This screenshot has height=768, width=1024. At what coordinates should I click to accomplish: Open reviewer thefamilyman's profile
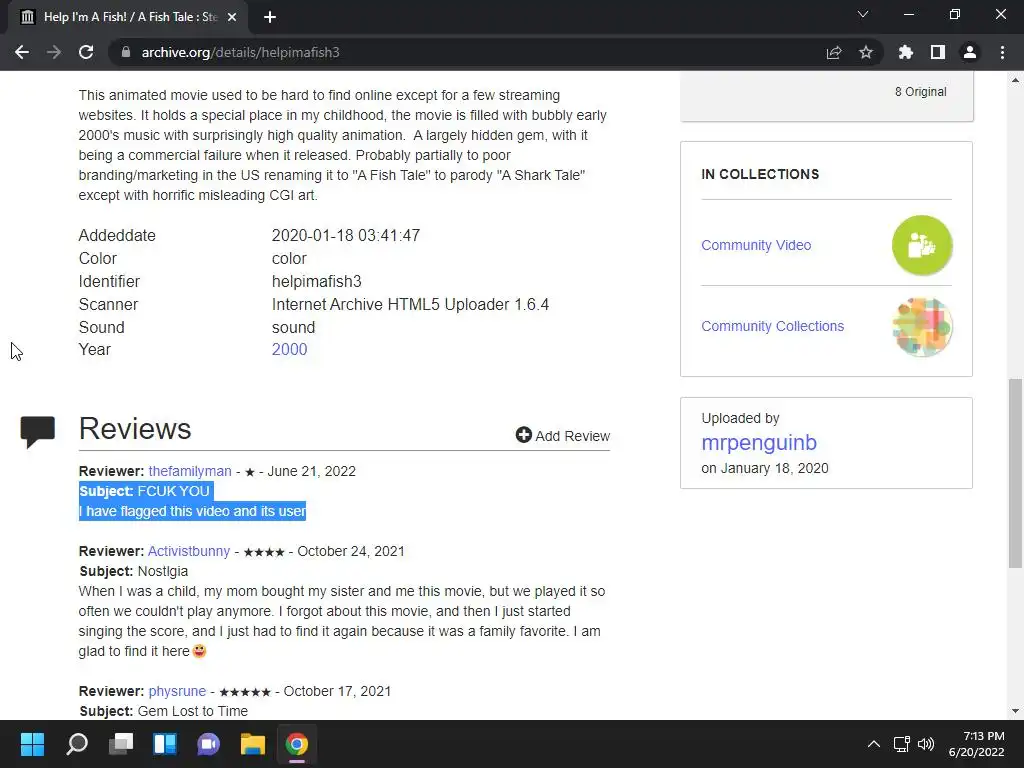click(190, 472)
